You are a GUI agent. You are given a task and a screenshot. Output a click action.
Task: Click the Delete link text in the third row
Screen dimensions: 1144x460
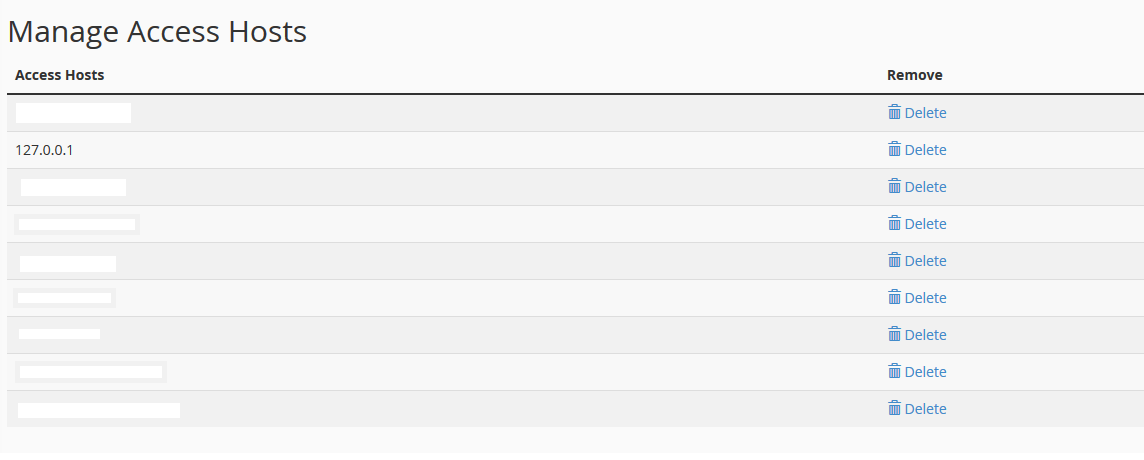[x=925, y=187]
